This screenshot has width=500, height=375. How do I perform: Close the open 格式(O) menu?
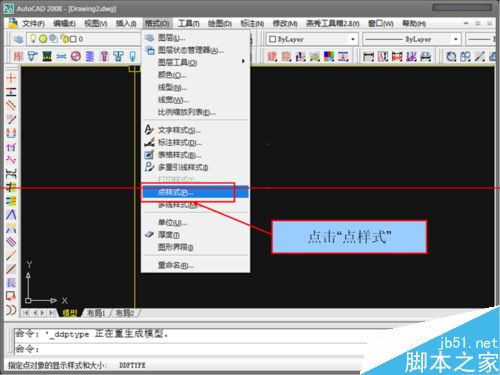tap(157, 24)
